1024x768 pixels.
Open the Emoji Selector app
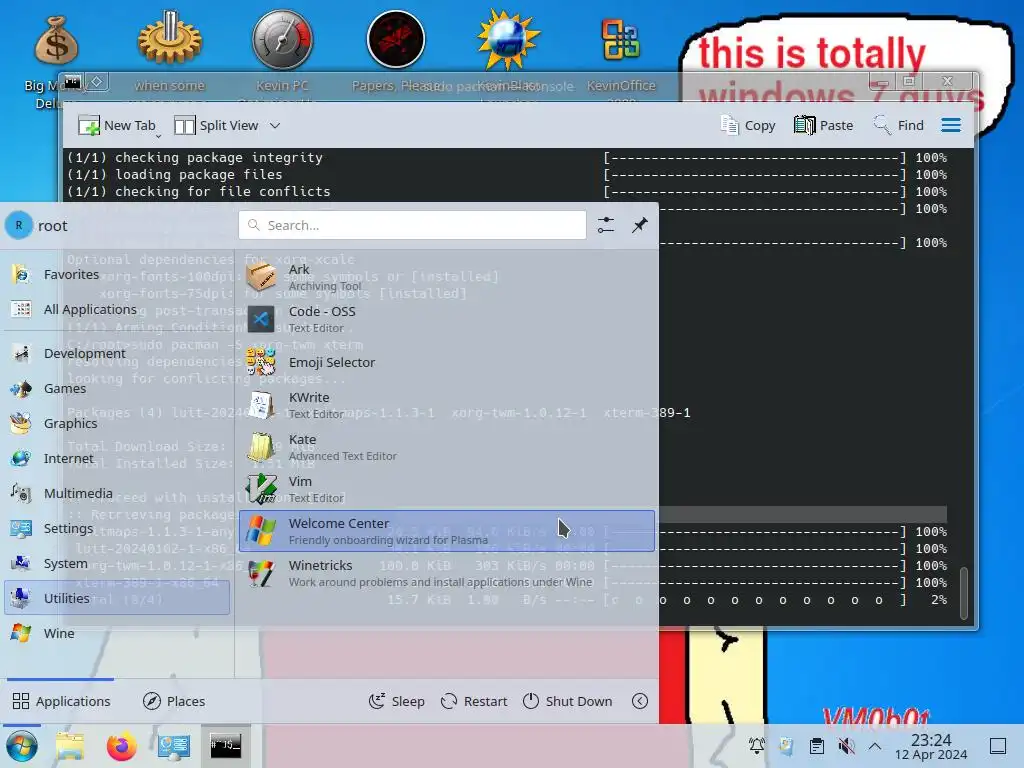tap(447, 362)
